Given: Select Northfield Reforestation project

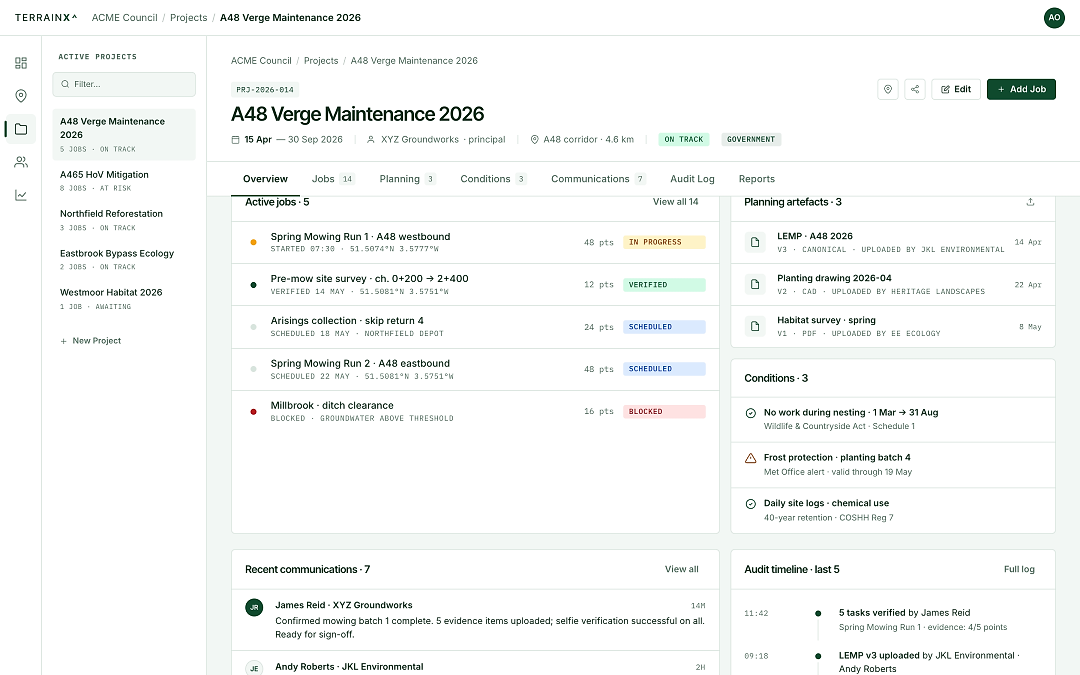Looking at the screenshot, I should tap(124, 220).
